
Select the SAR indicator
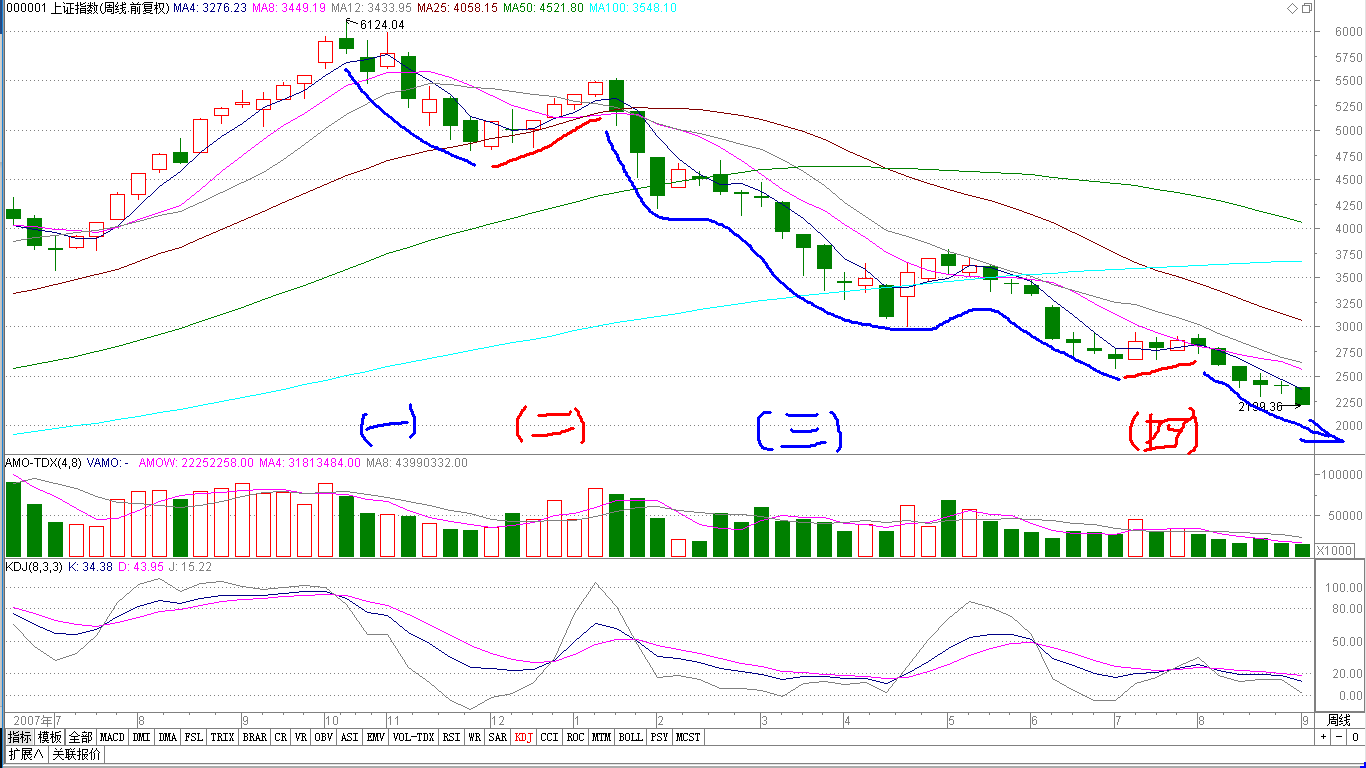click(497, 737)
